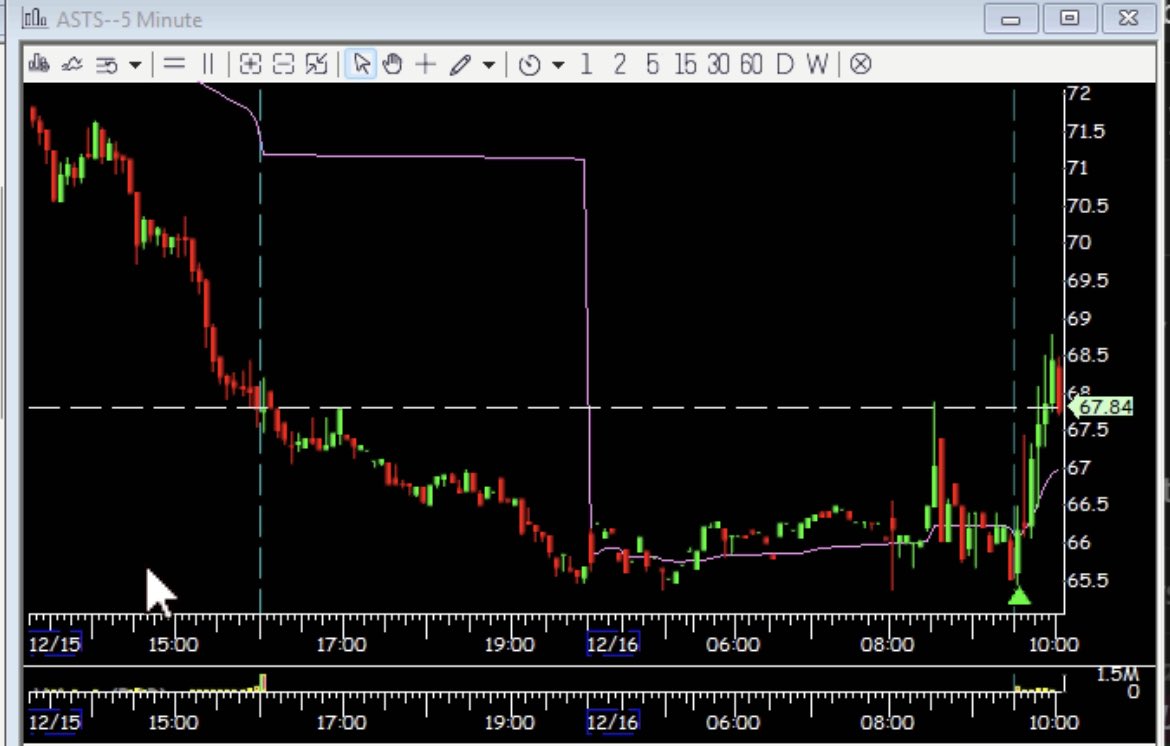
Task: Click the green up-triangle marker on chart
Action: click(1019, 595)
